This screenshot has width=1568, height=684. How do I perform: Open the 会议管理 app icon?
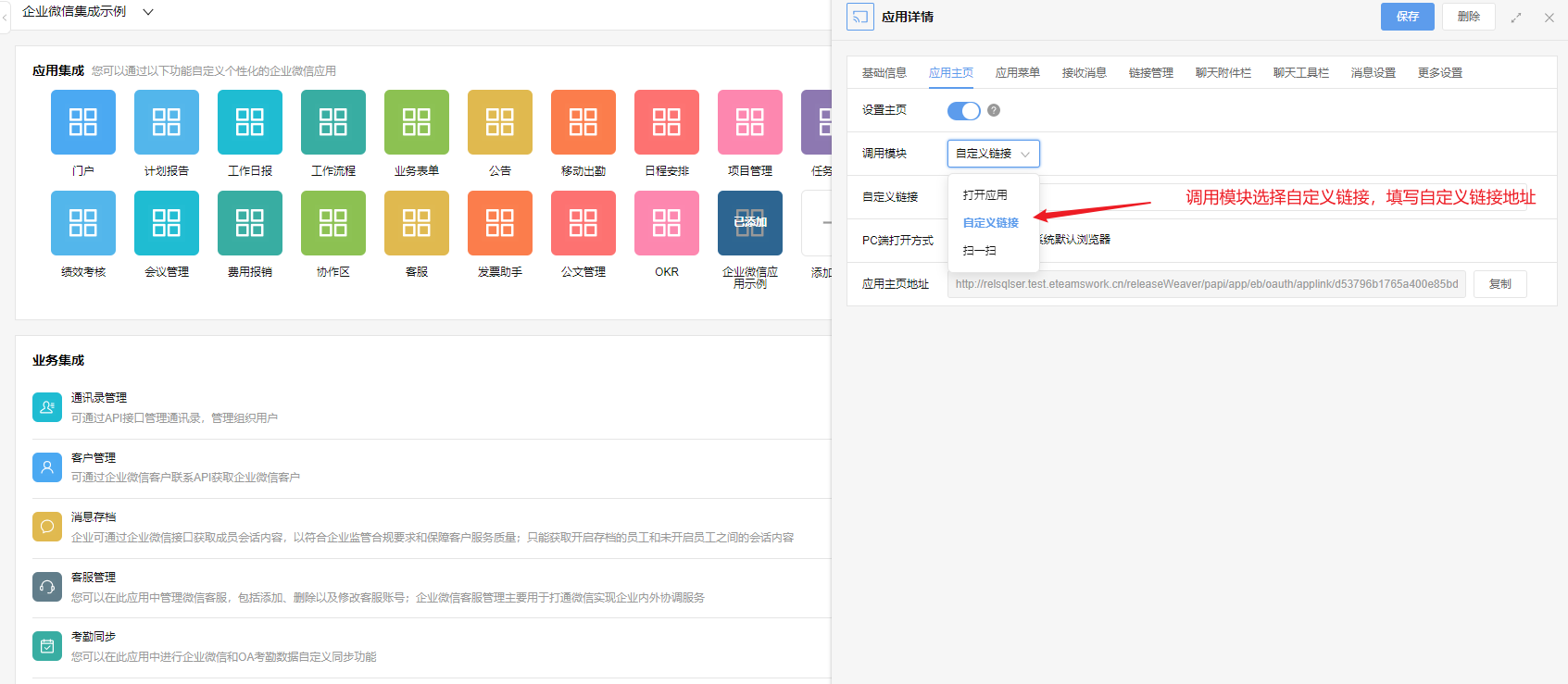tap(167, 223)
